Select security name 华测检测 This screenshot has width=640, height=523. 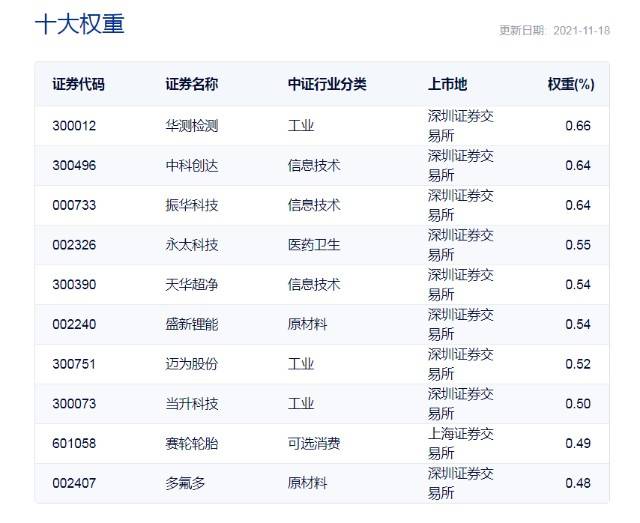[191, 126]
